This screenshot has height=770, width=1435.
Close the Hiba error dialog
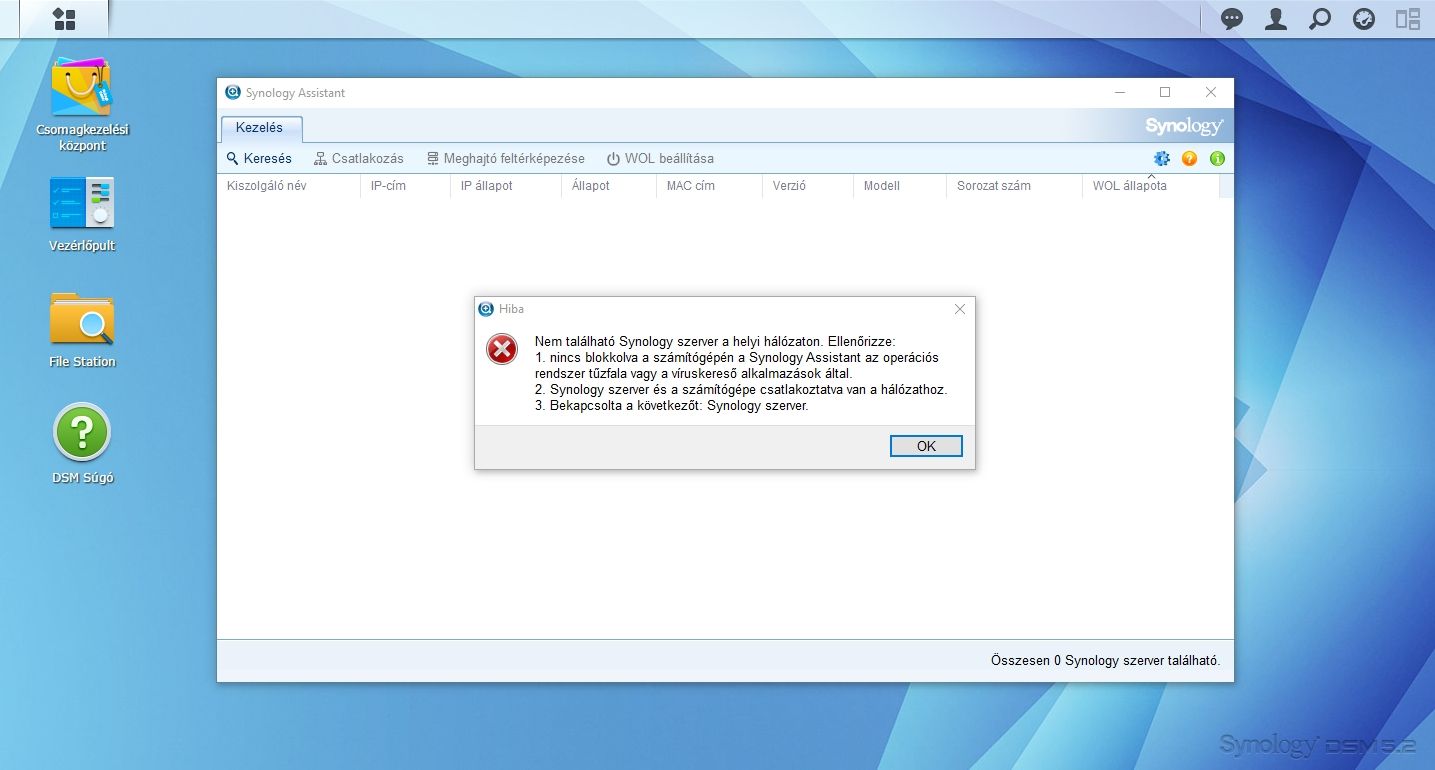click(960, 309)
